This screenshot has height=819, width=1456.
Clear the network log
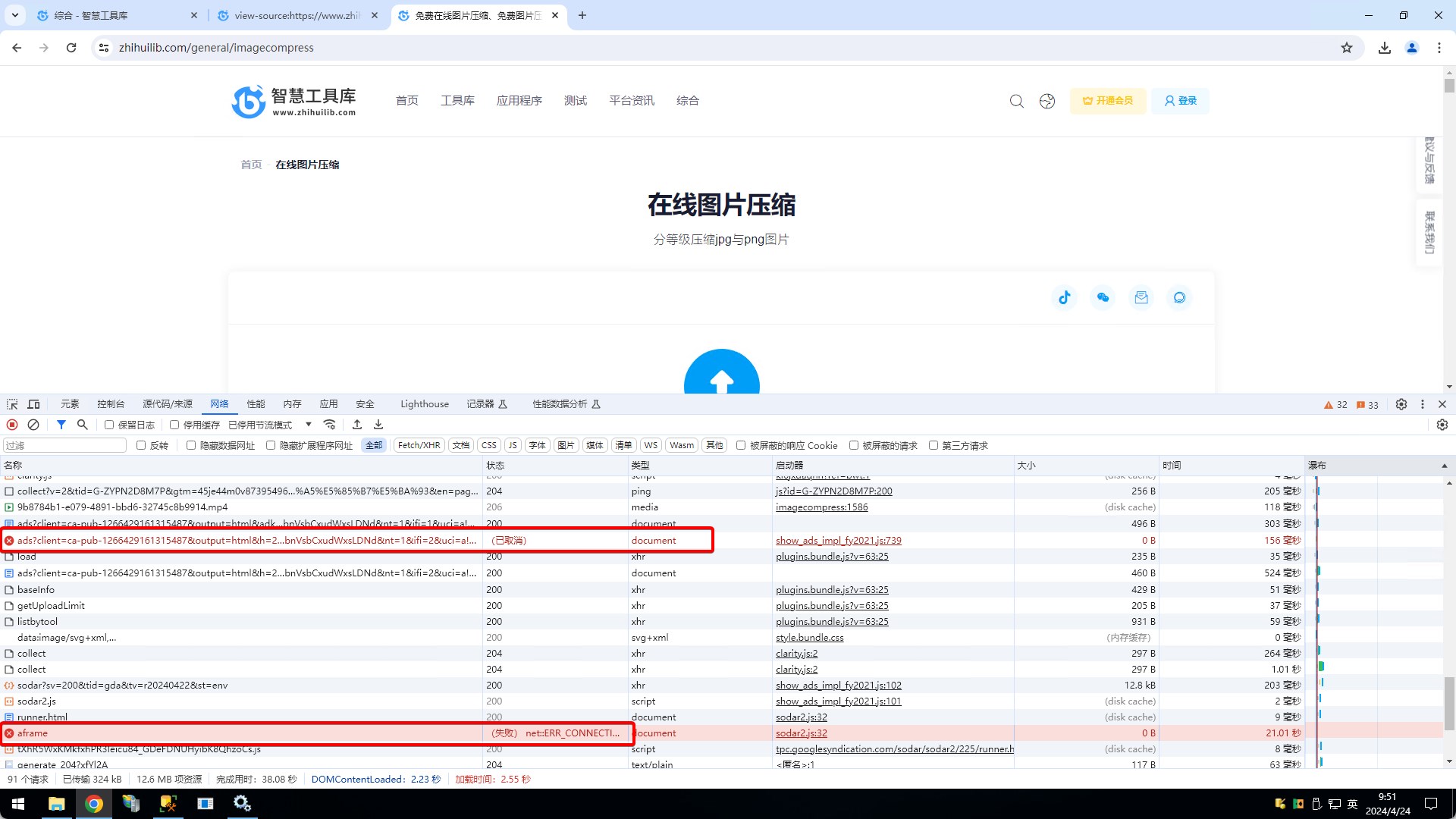[33, 425]
